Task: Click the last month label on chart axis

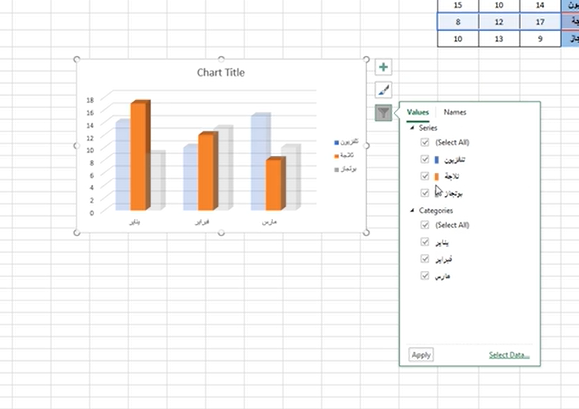Action: (x=269, y=222)
